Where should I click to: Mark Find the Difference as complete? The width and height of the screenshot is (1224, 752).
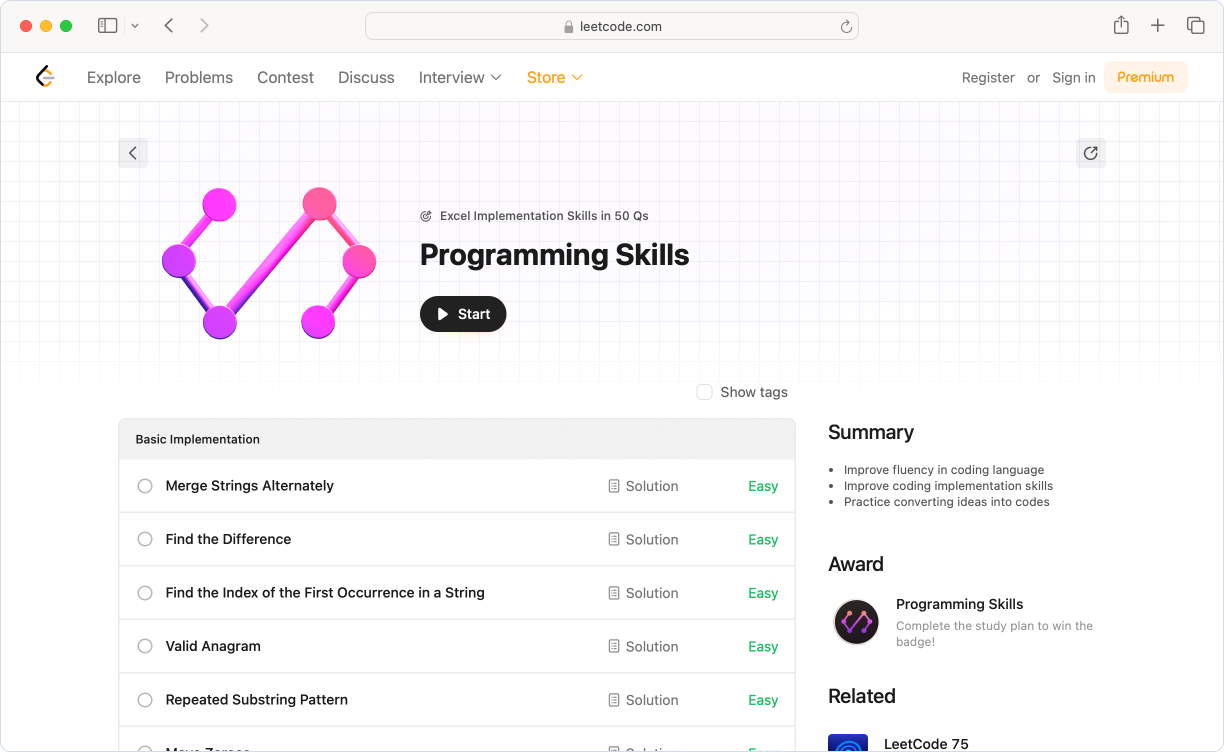point(145,539)
